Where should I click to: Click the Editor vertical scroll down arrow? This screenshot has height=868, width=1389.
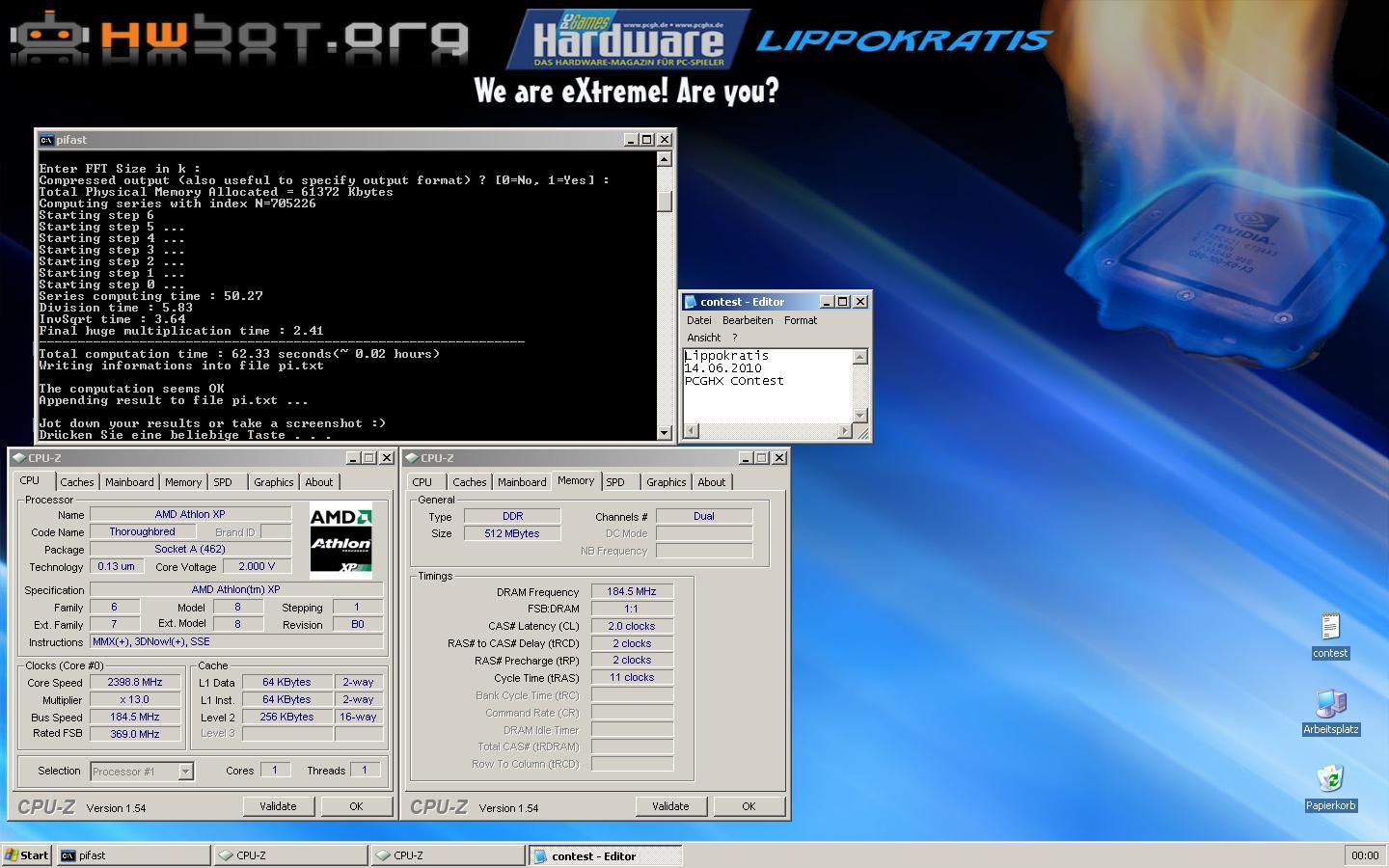[x=860, y=416]
